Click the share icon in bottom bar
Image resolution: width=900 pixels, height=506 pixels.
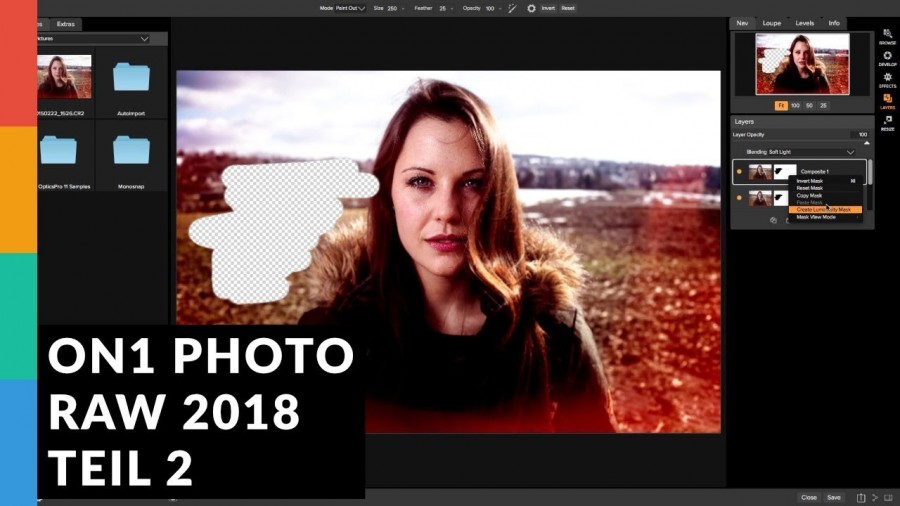tap(875, 497)
